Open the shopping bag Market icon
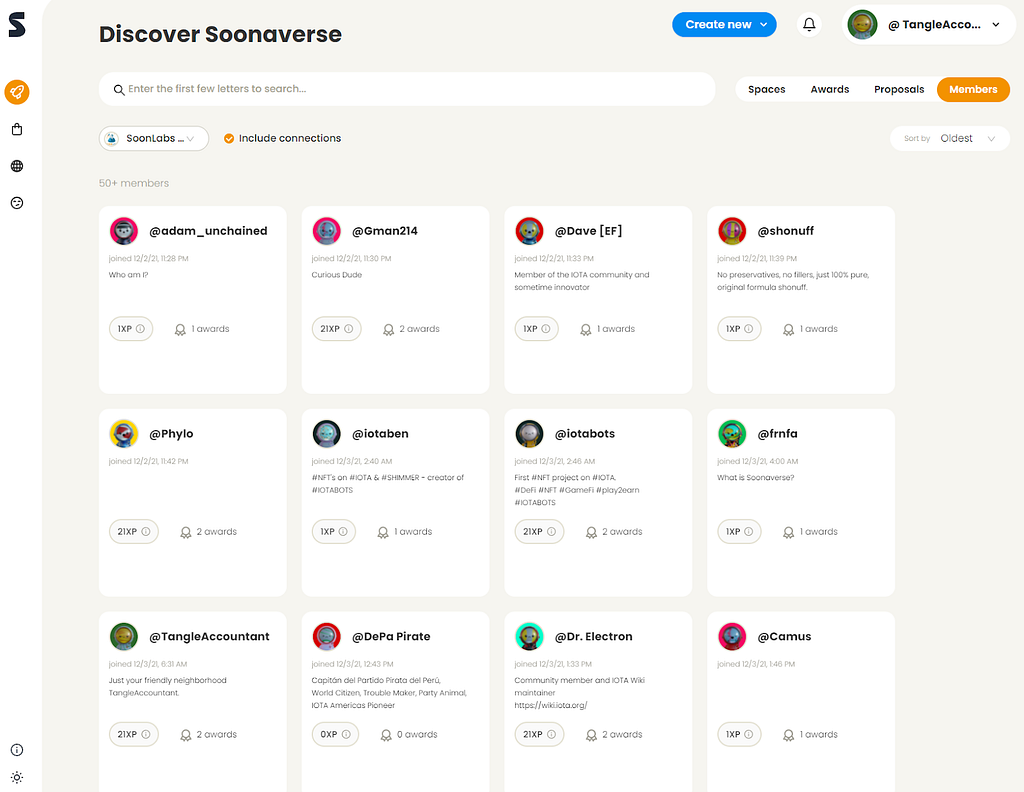Viewport: 1024px width, 792px height. (x=17, y=129)
